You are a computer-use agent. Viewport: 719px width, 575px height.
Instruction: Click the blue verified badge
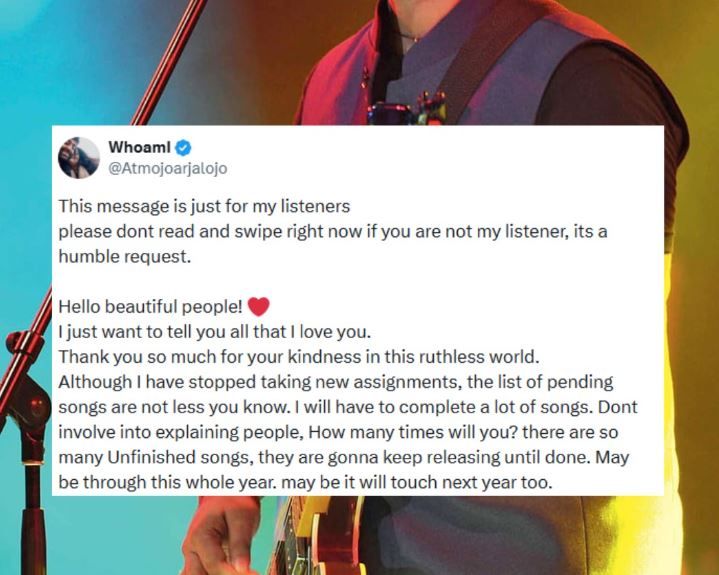(183, 149)
